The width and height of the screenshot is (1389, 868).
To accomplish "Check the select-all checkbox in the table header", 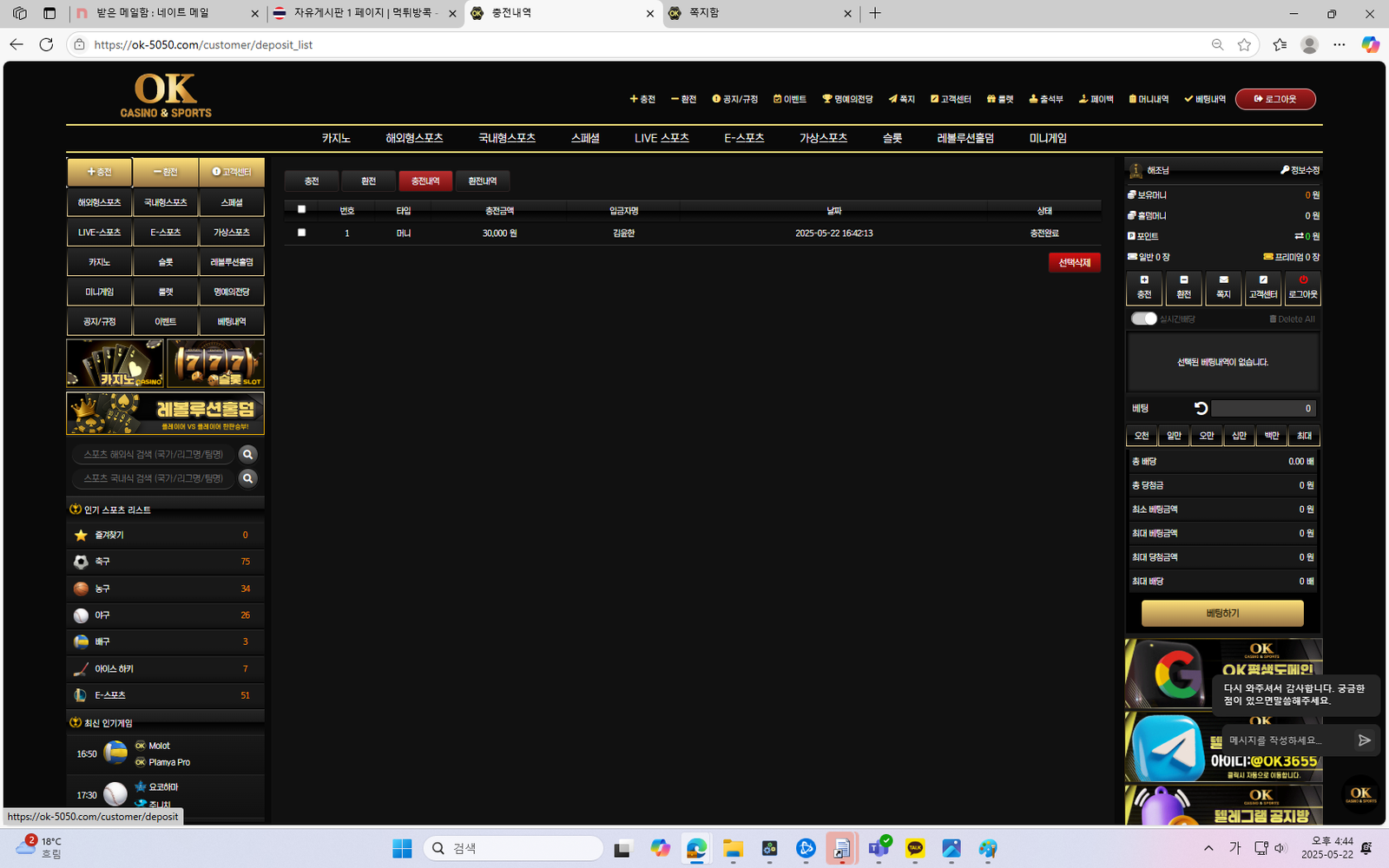I will tap(301, 209).
